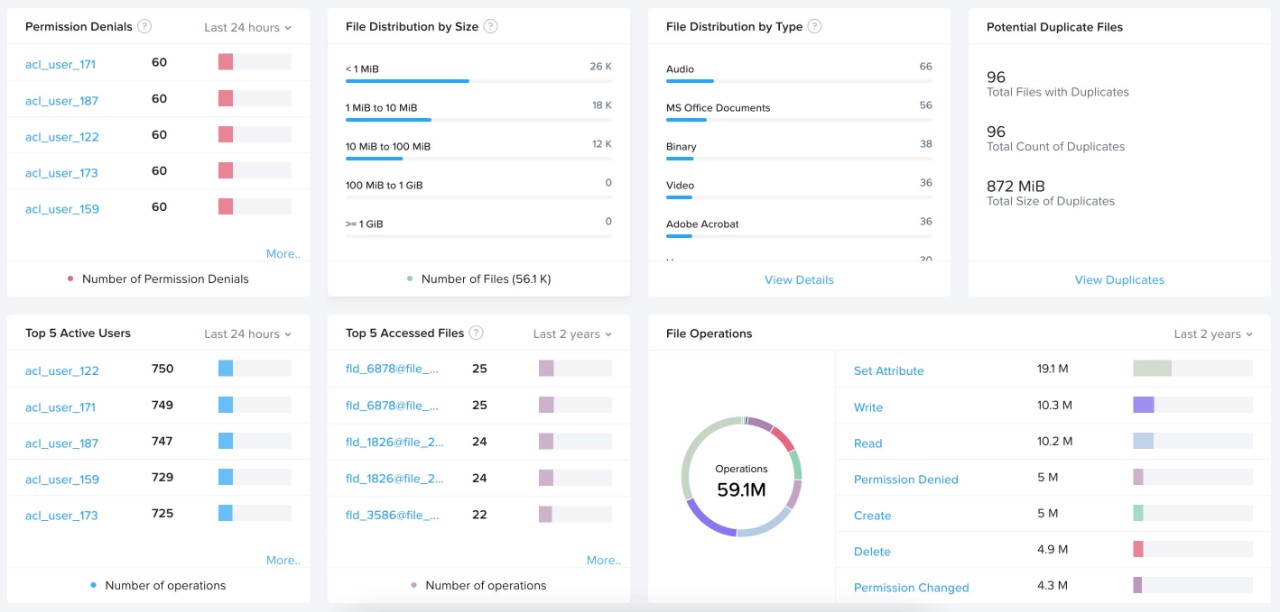Click View Details under File Distribution by Type
This screenshot has height=612, width=1280.
pos(798,280)
